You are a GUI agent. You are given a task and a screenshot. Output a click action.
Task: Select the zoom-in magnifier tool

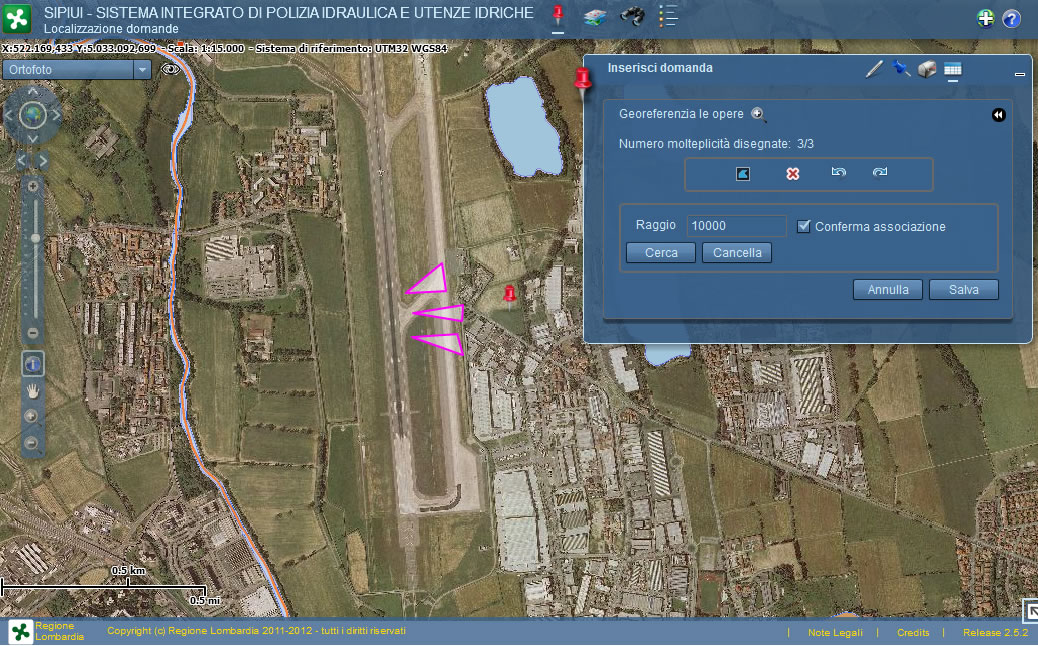click(x=31, y=416)
